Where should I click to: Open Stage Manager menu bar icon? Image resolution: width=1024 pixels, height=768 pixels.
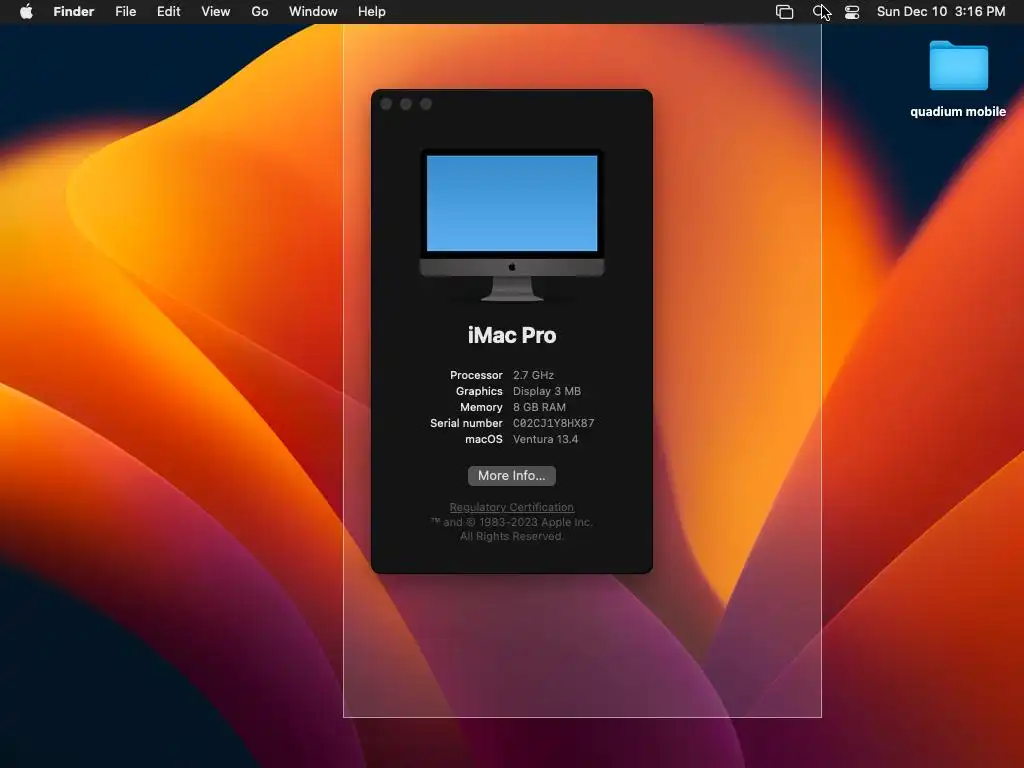pyautogui.click(x=784, y=12)
